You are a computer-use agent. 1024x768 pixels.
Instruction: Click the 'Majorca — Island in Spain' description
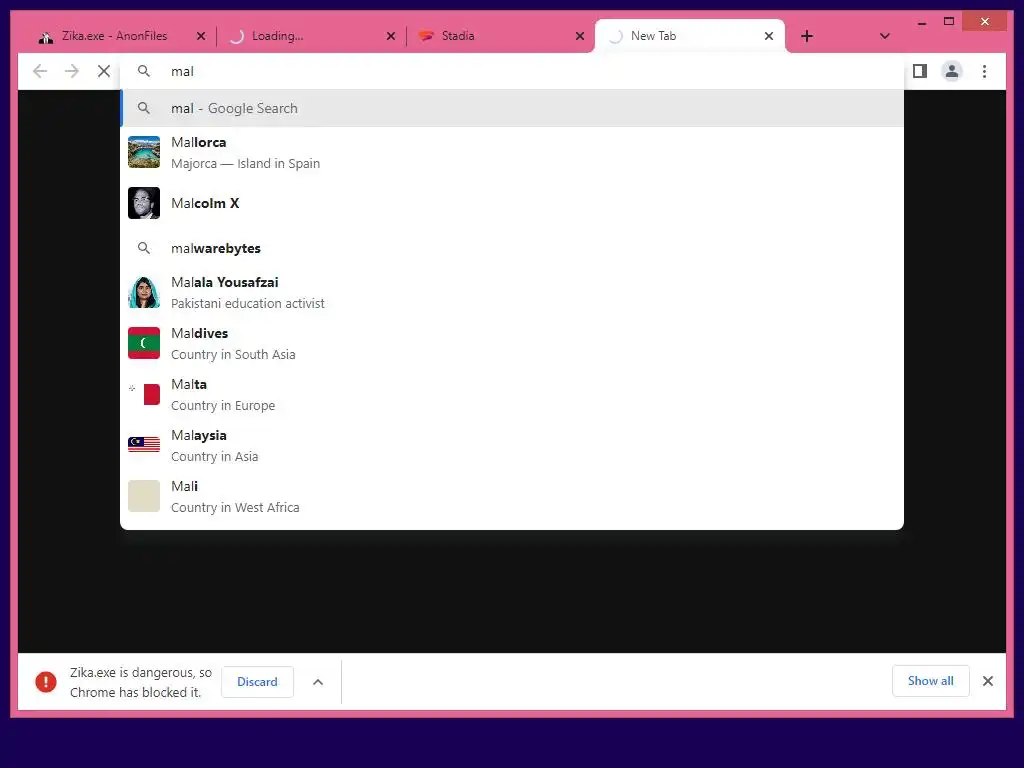click(246, 164)
